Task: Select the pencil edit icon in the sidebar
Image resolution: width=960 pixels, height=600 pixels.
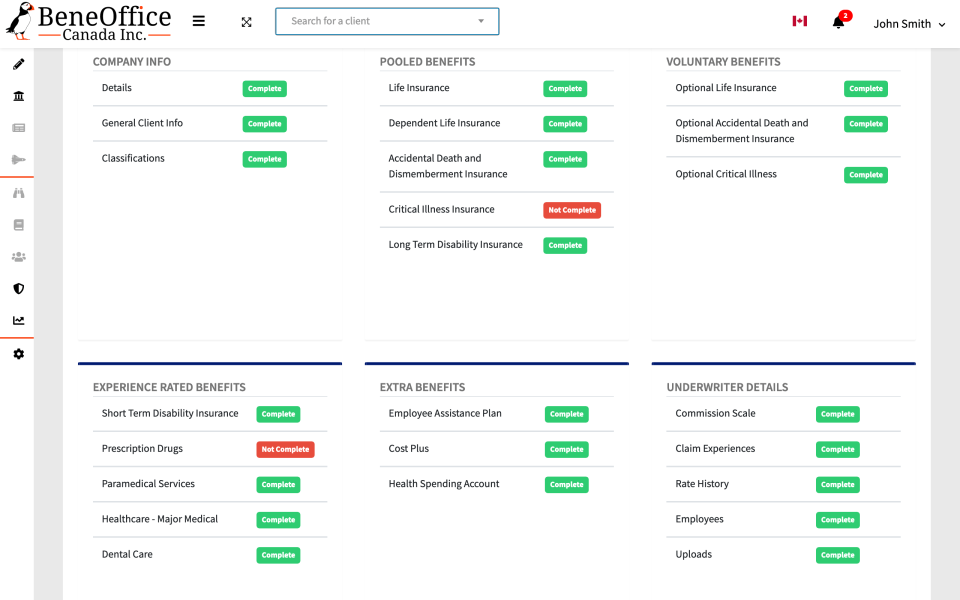Action: click(x=17, y=64)
